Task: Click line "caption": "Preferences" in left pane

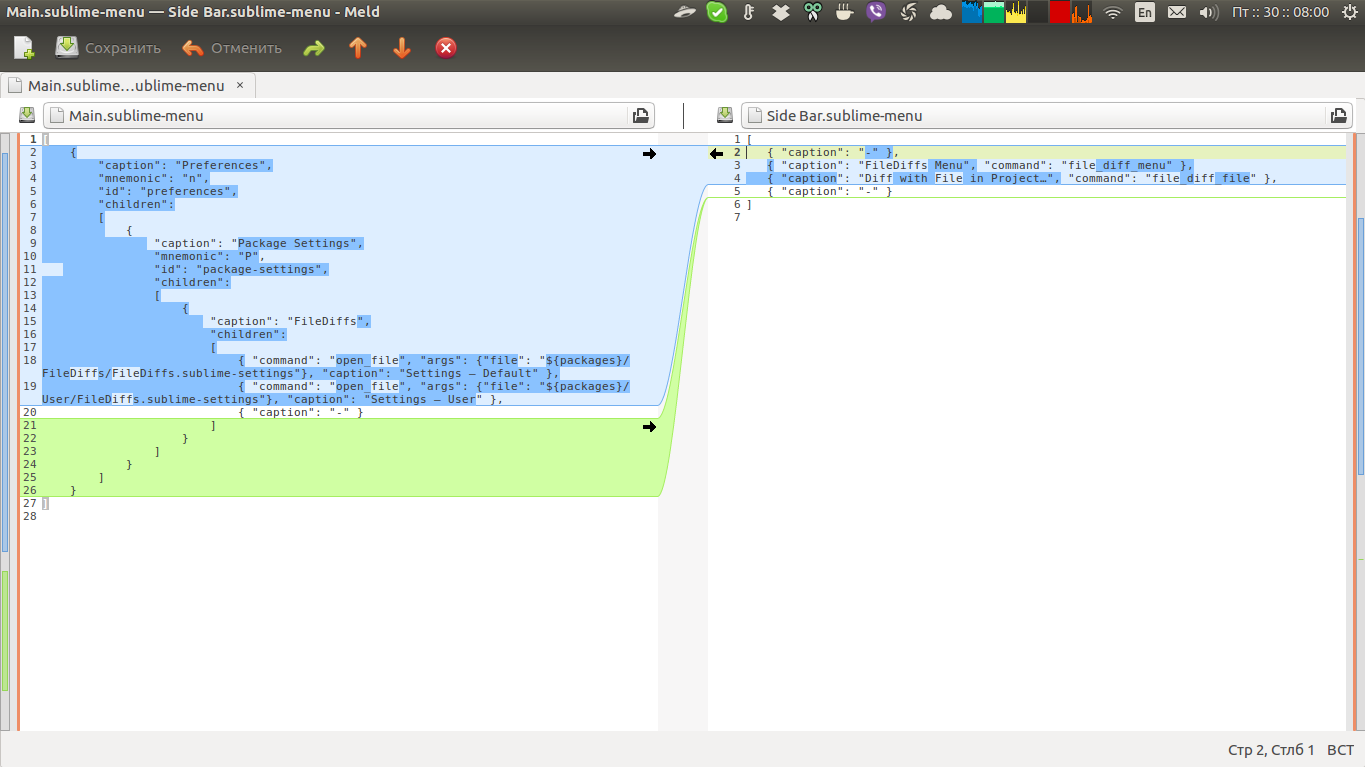Action: (x=185, y=165)
